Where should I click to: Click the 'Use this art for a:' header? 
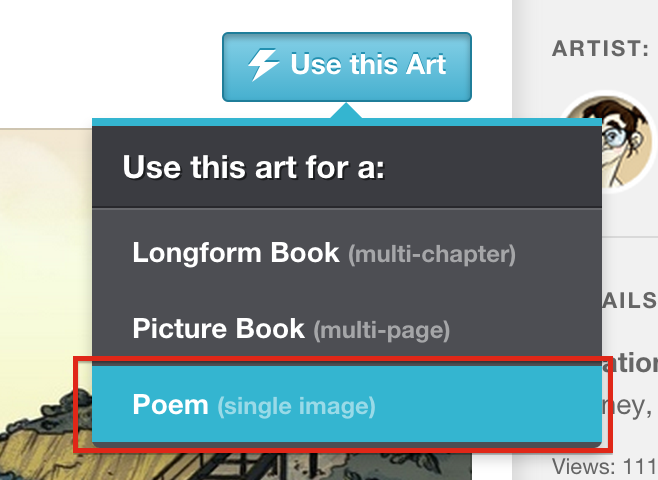pos(253,167)
